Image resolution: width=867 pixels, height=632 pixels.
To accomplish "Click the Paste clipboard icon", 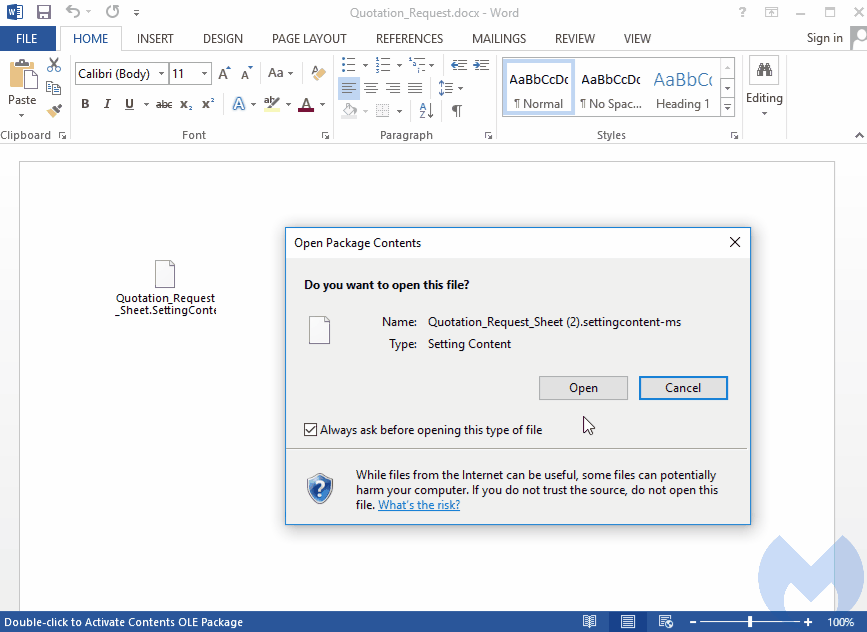I will pyautogui.click(x=23, y=75).
